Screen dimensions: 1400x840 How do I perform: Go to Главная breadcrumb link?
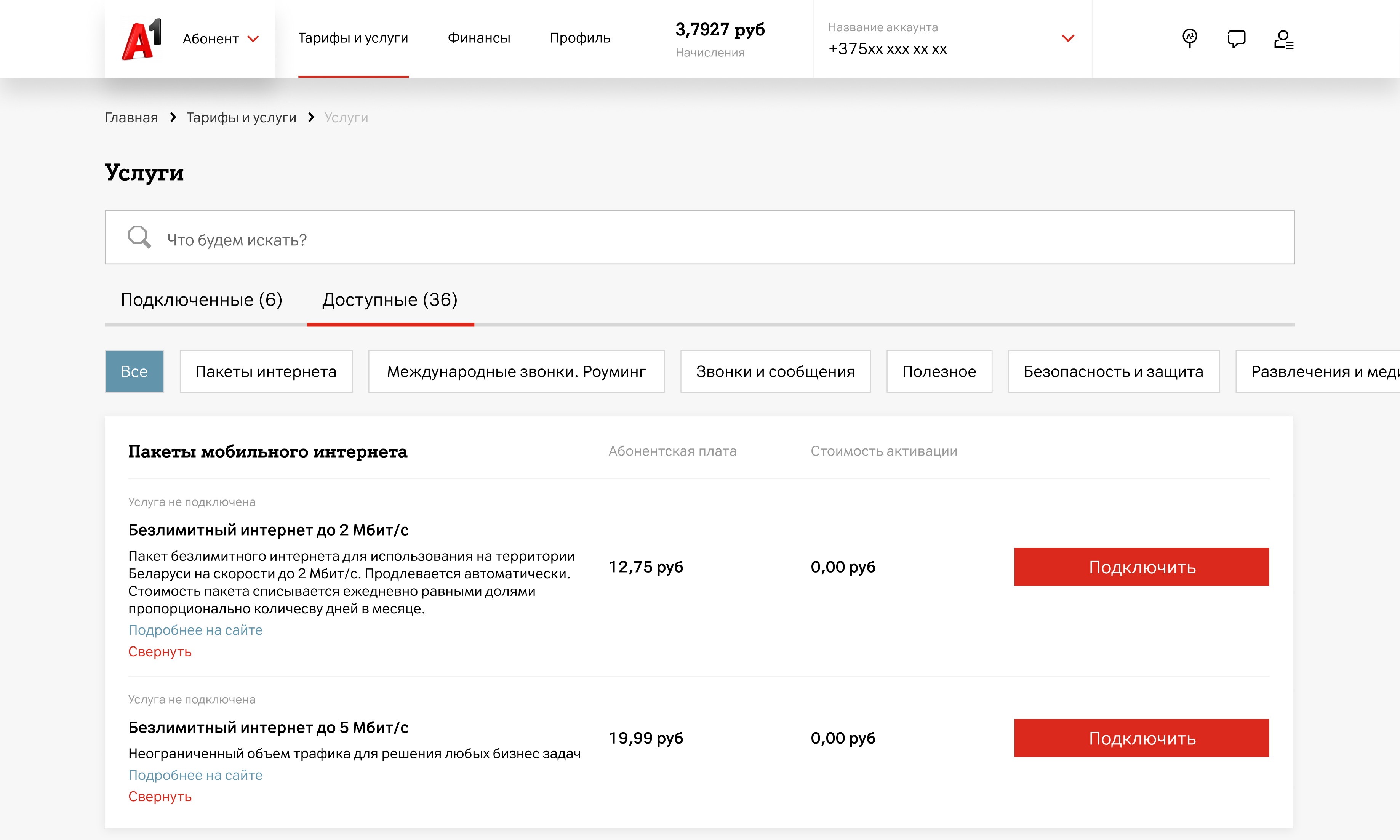[131, 118]
